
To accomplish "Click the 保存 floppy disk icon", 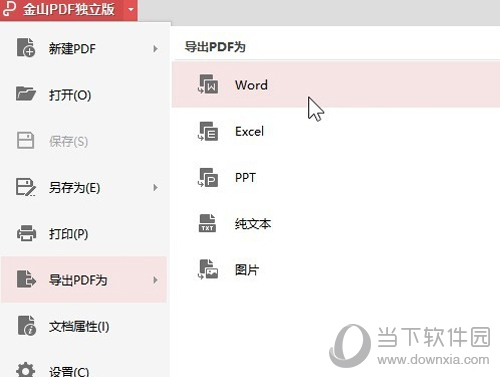I will pyautogui.click(x=25, y=140).
